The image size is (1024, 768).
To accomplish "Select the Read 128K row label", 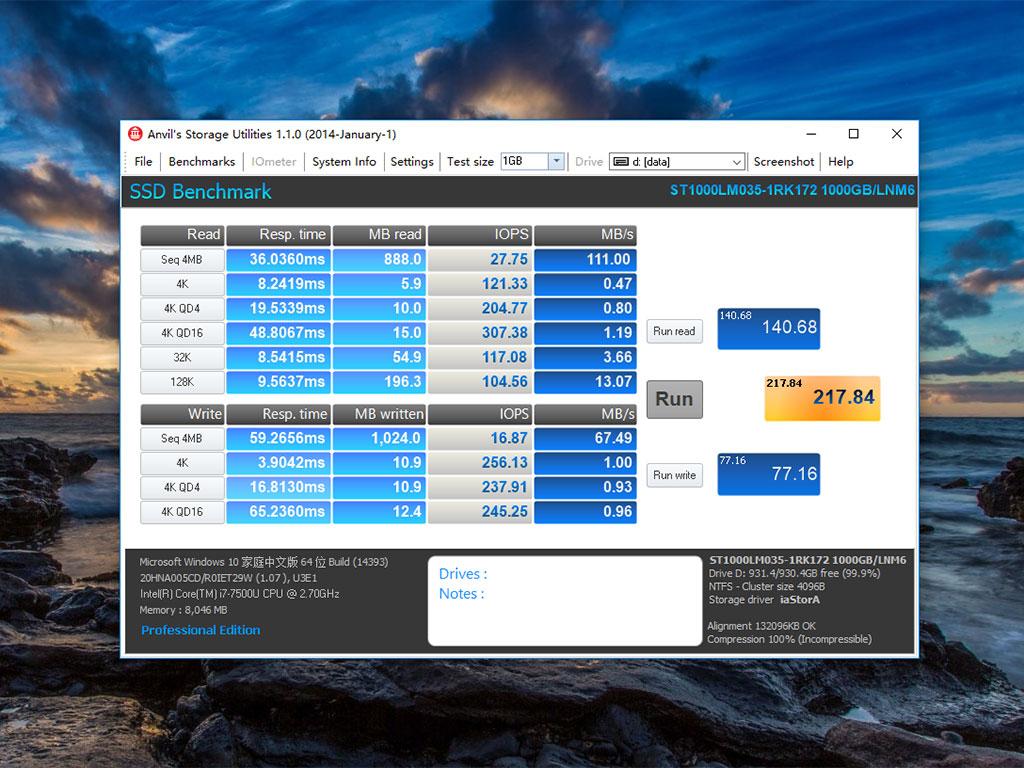I will [x=182, y=382].
